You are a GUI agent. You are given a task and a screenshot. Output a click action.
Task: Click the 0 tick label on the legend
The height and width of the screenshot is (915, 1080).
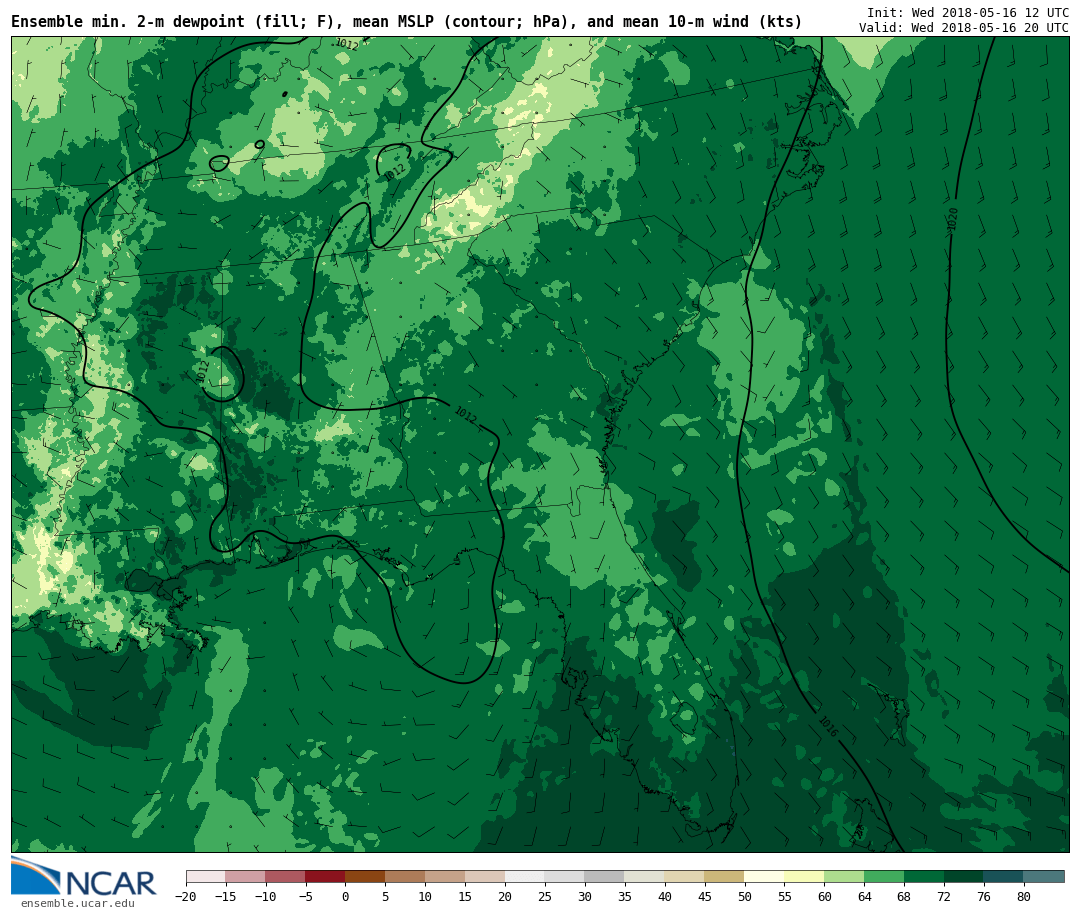click(346, 896)
